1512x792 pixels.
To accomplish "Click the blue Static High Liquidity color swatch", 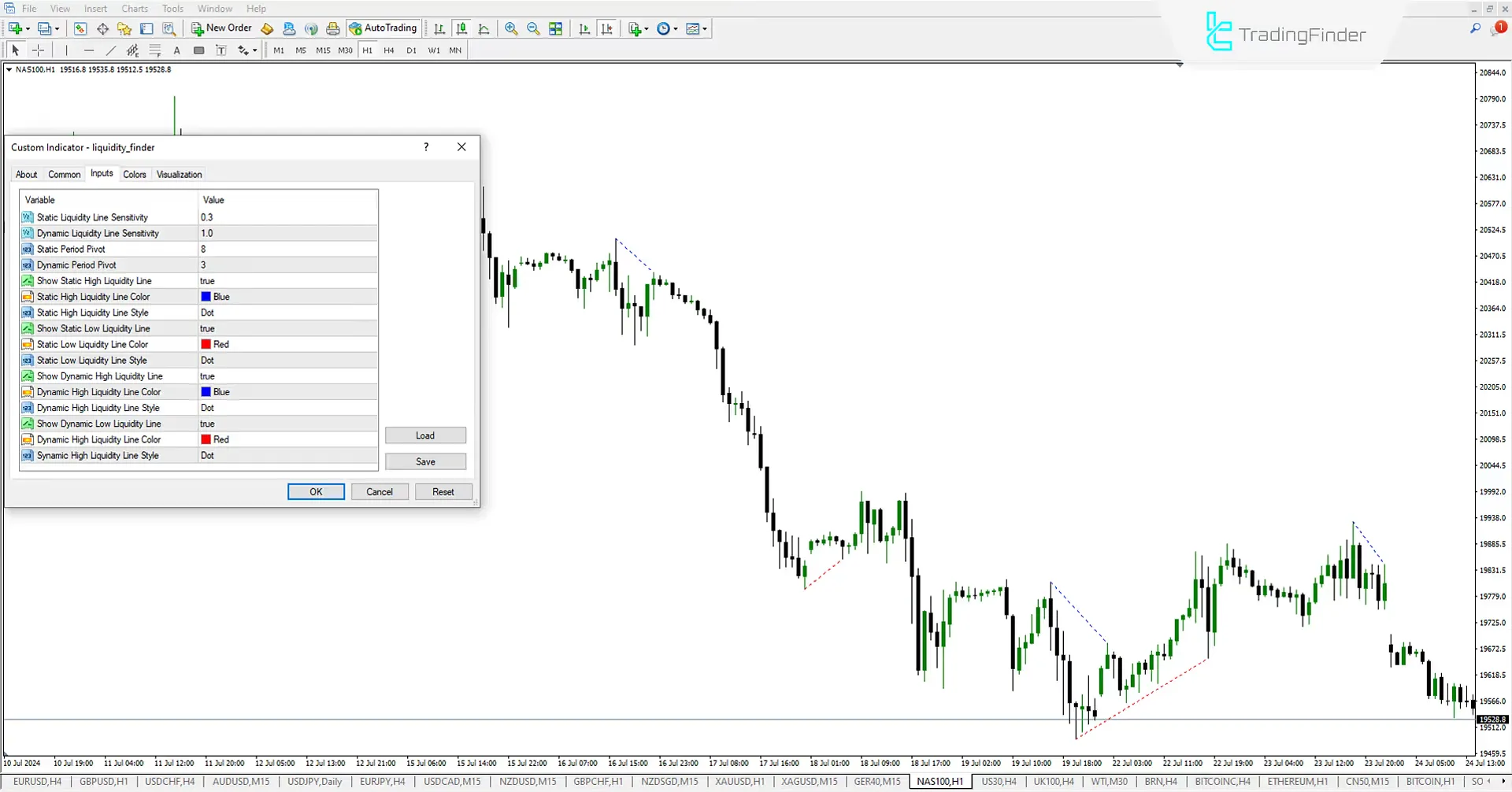I will point(206,297).
